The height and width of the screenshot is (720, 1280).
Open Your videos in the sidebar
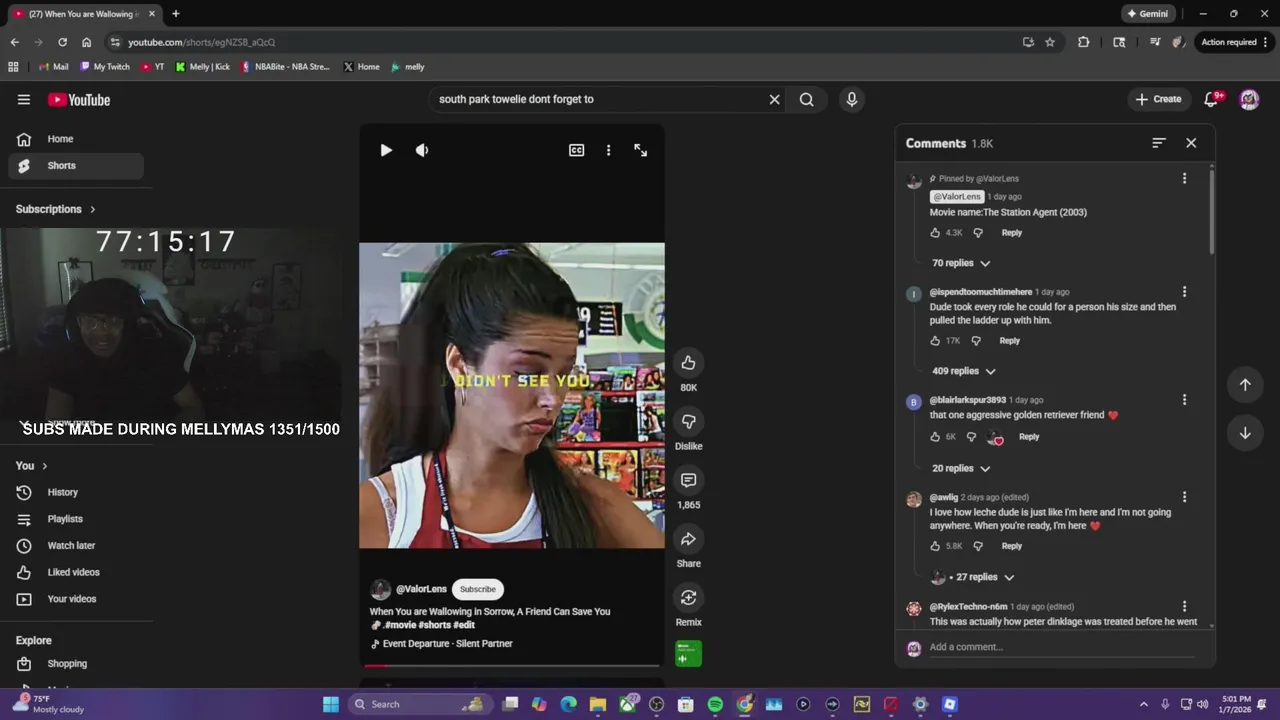[x=76, y=599]
